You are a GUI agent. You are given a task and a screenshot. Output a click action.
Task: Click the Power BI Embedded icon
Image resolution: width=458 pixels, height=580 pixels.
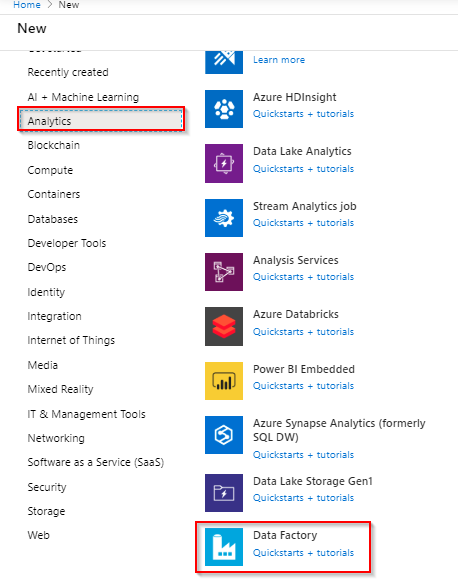[x=224, y=381]
